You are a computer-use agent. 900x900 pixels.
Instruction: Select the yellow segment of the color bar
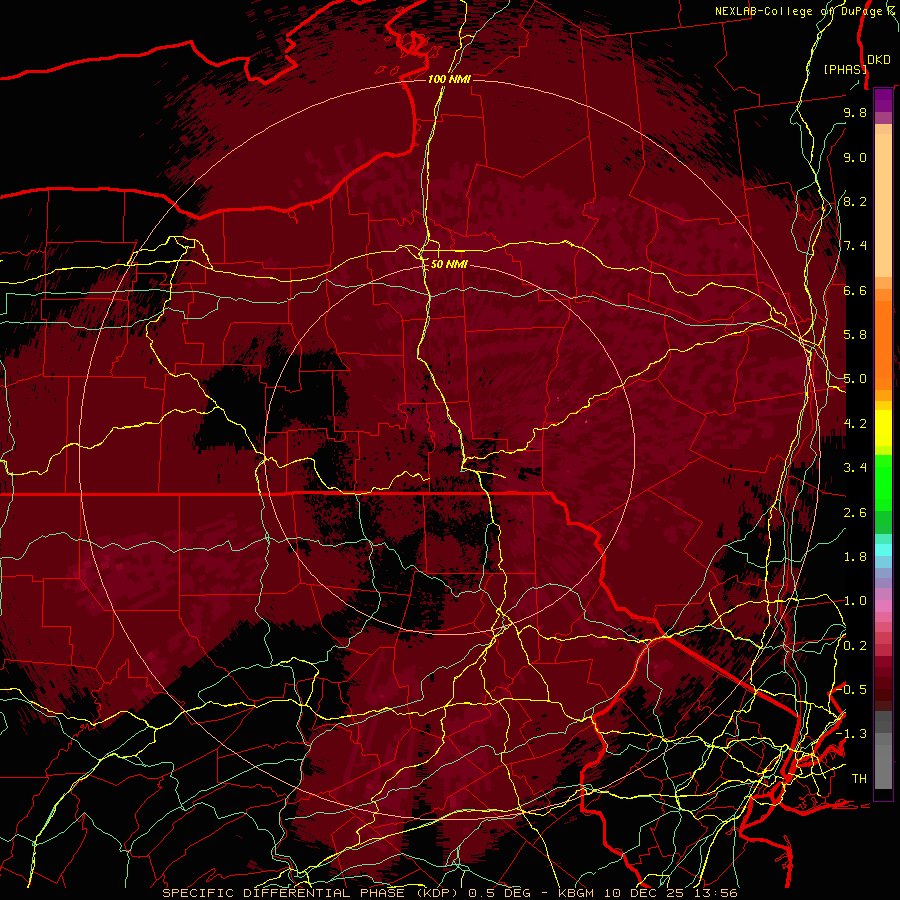point(883,428)
